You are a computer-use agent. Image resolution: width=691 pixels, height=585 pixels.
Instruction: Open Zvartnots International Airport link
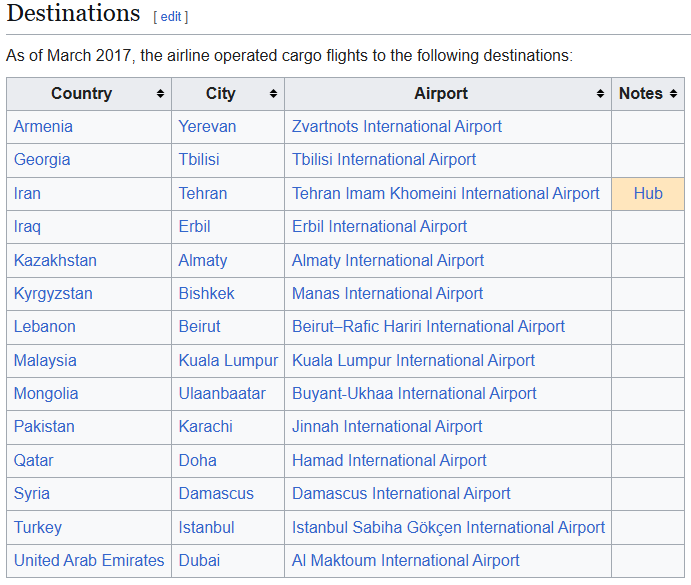click(x=397, y=127)
